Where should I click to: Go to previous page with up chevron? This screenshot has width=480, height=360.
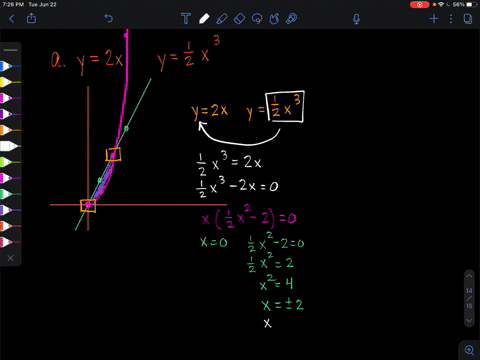point(469,276)
